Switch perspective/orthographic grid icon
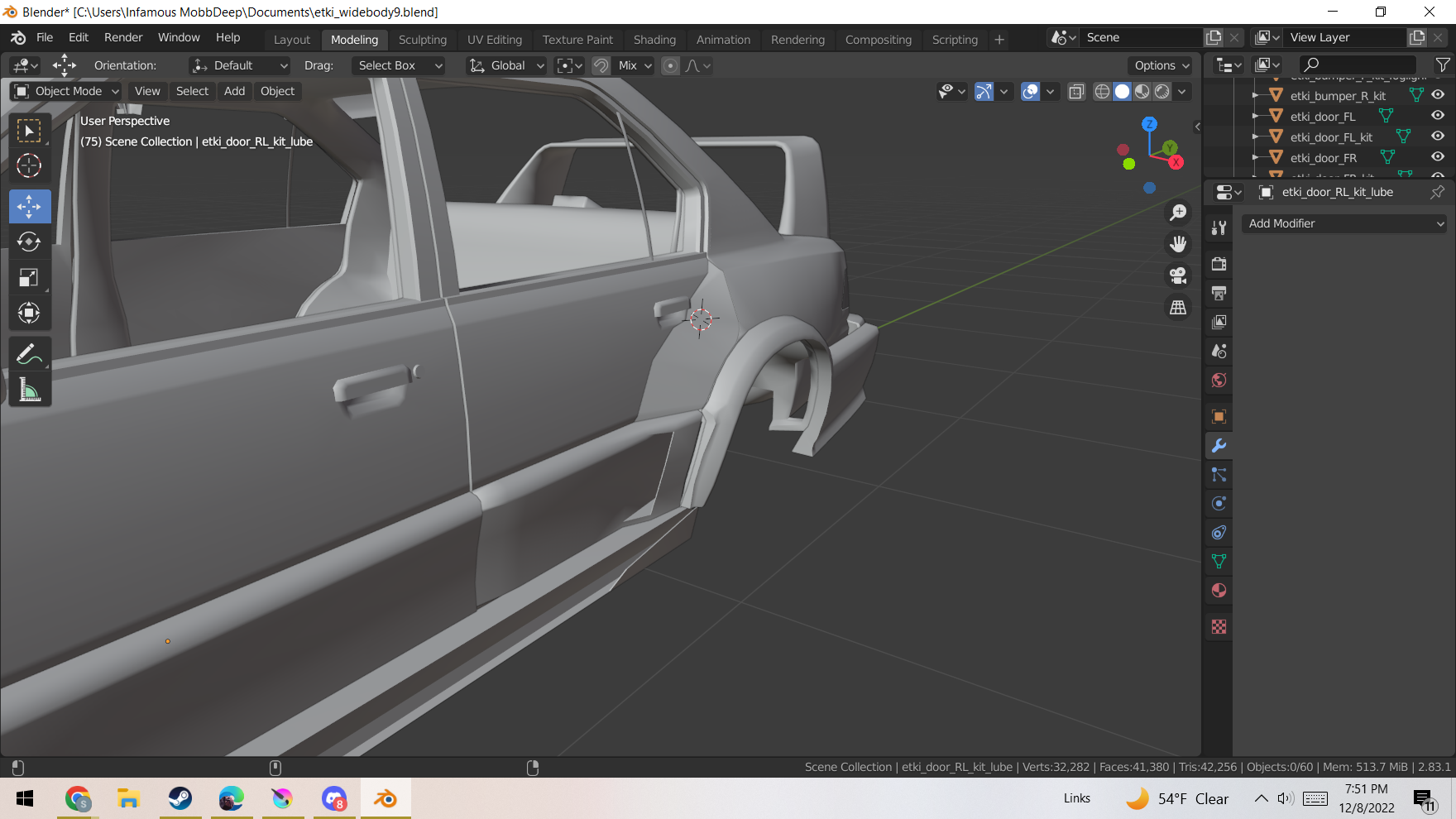The width and height of the screenshot is (1456, 819). pyautogui.click(x=1178, y=307)
